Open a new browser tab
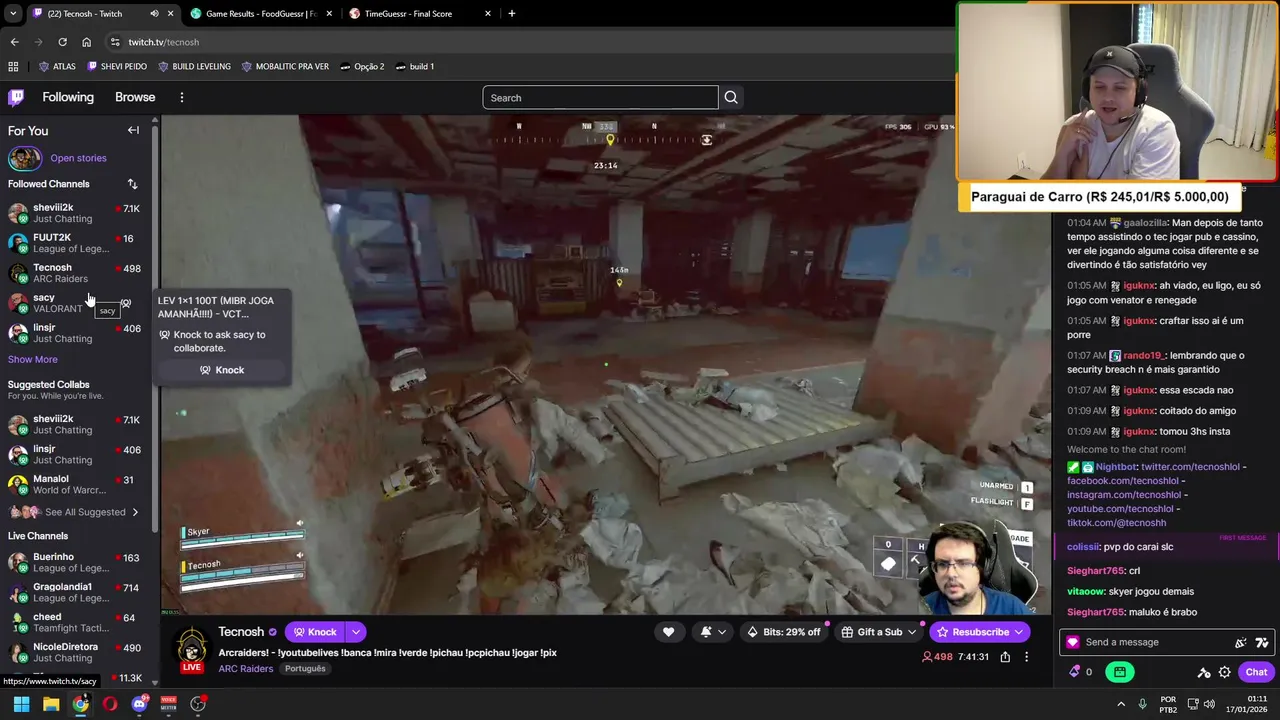1280x720 pixels. point(512,14)
